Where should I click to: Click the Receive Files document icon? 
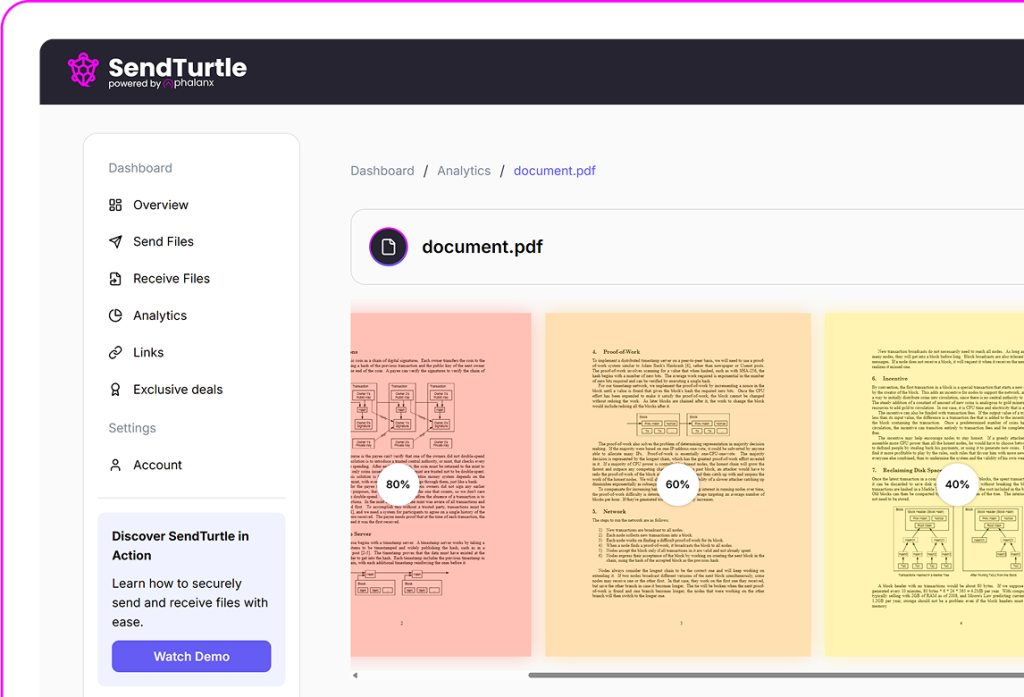pyautogui.click(x=116, y=279)
